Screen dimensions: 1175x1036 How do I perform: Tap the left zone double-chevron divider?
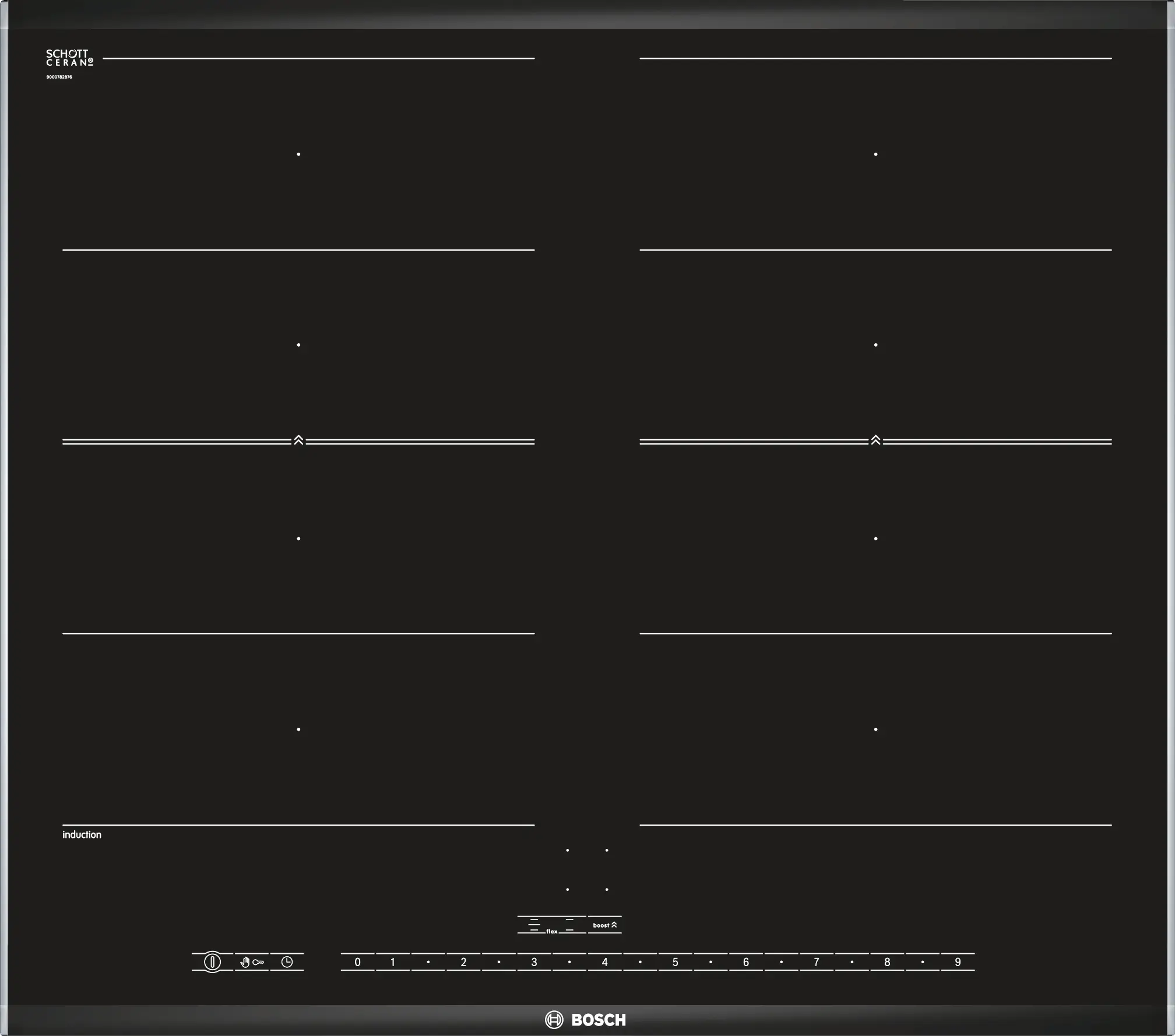(x=298, y=441)
